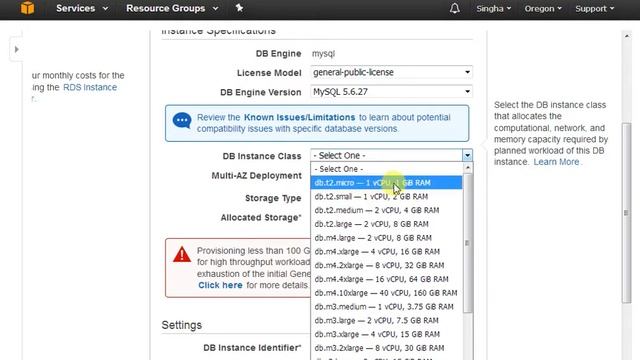Follow the Click here link in warning
Viewport: 640px width, 360px height.
point(220,285)
